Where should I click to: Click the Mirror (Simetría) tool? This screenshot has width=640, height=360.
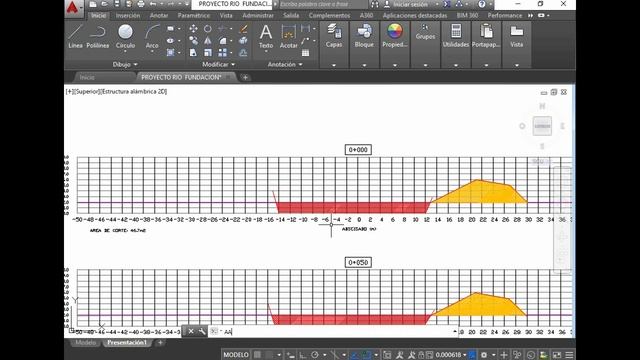pos(208,41)
